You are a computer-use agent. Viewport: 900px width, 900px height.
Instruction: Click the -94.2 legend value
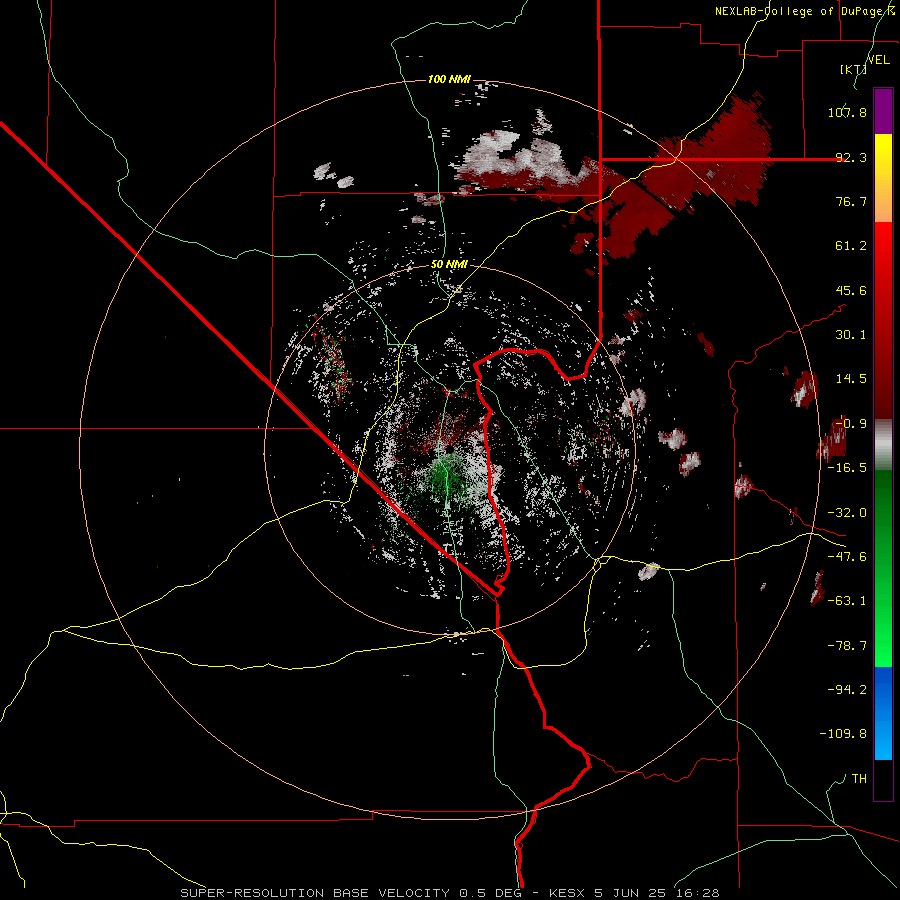tap(847, 690)
